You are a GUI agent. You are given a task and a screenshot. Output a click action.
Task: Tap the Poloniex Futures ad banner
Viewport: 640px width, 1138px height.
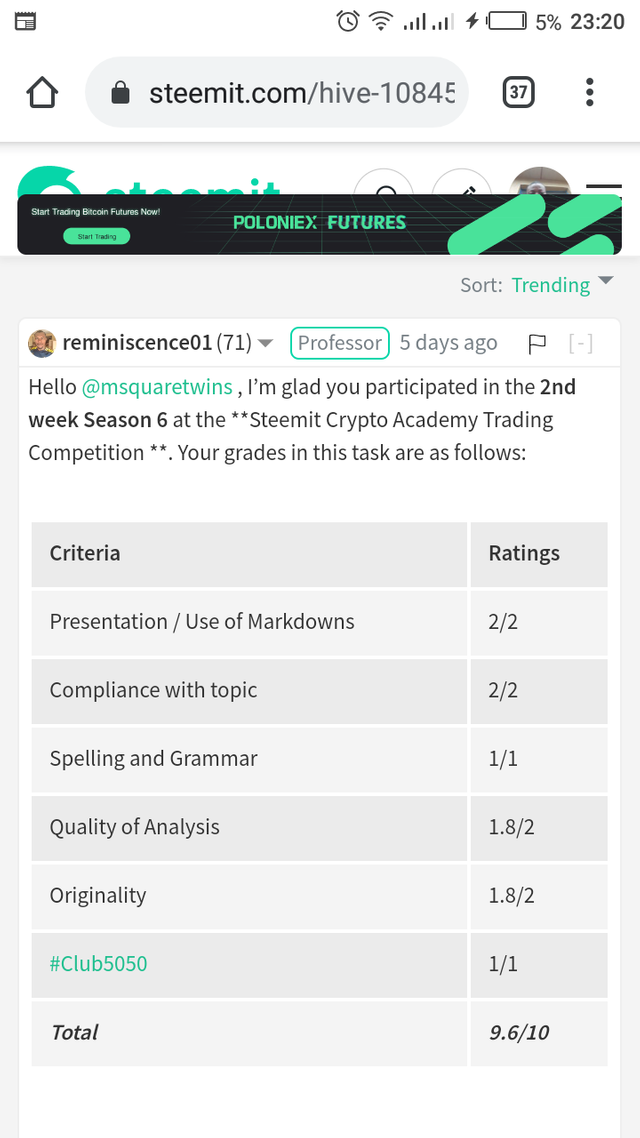(319, 224)
